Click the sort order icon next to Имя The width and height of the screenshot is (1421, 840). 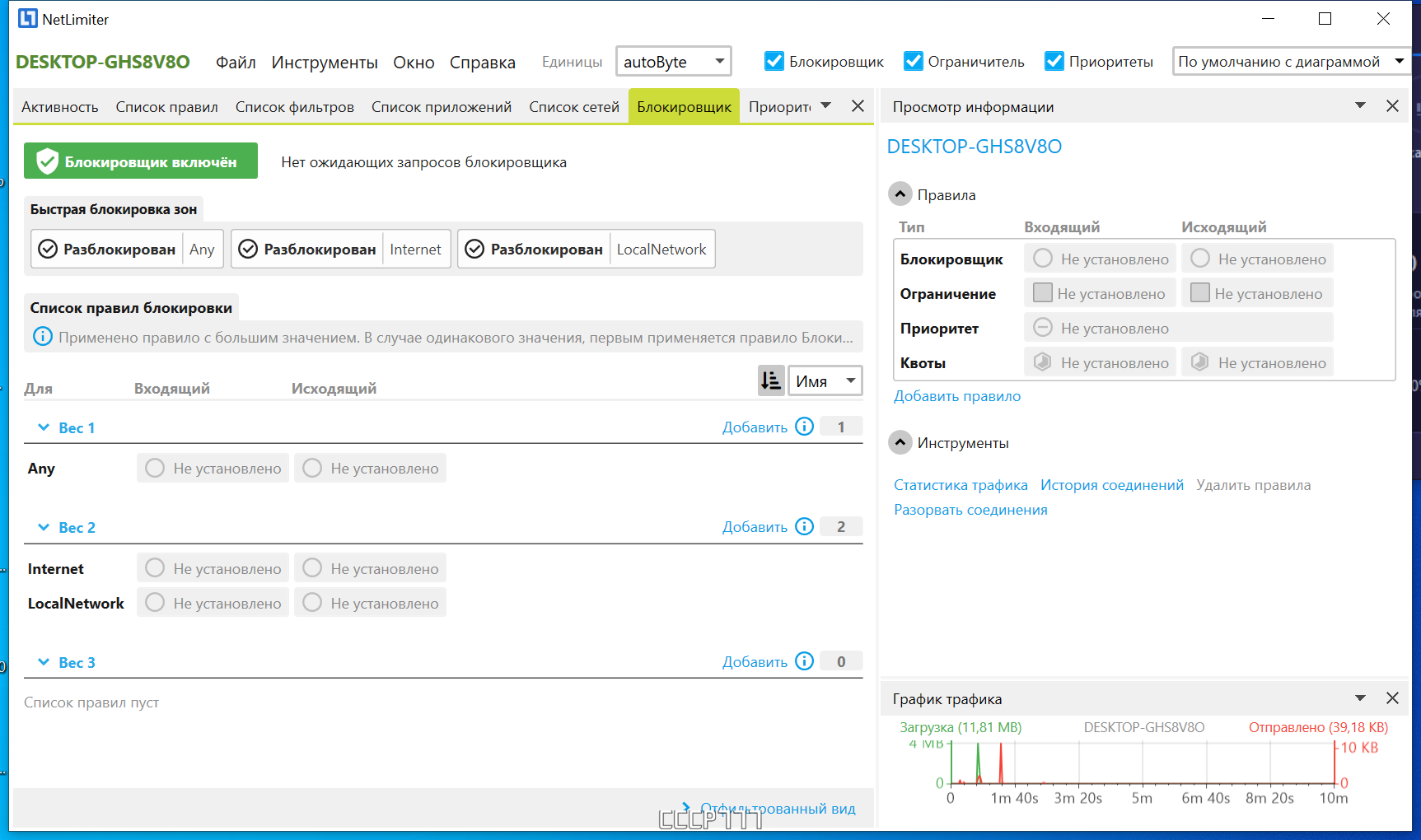tap(771, 380)
